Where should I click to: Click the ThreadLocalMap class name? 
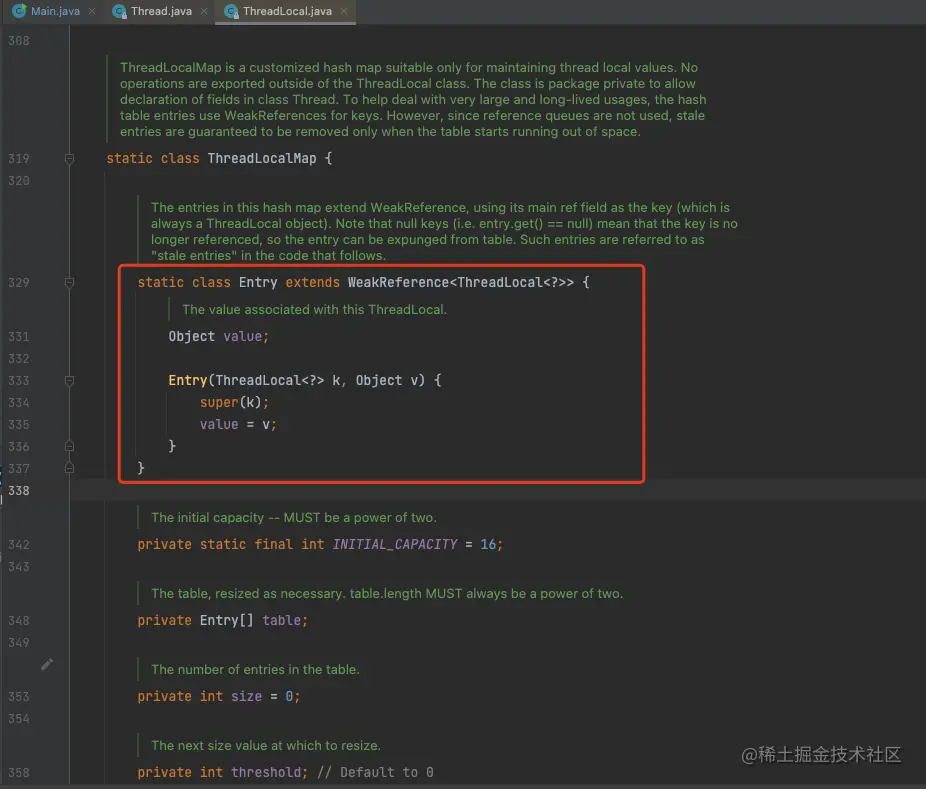pos(262,158)
